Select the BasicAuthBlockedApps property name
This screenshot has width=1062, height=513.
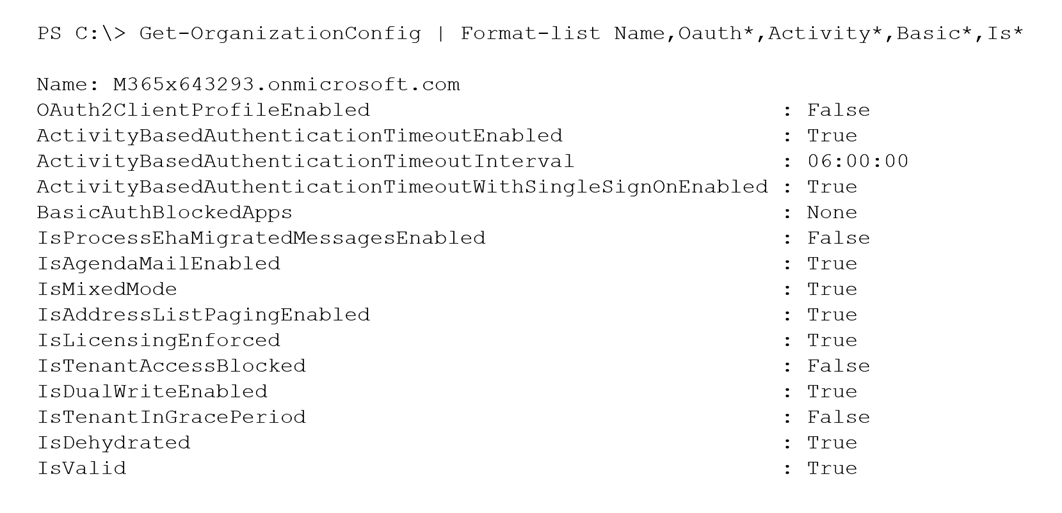[165, 213]
